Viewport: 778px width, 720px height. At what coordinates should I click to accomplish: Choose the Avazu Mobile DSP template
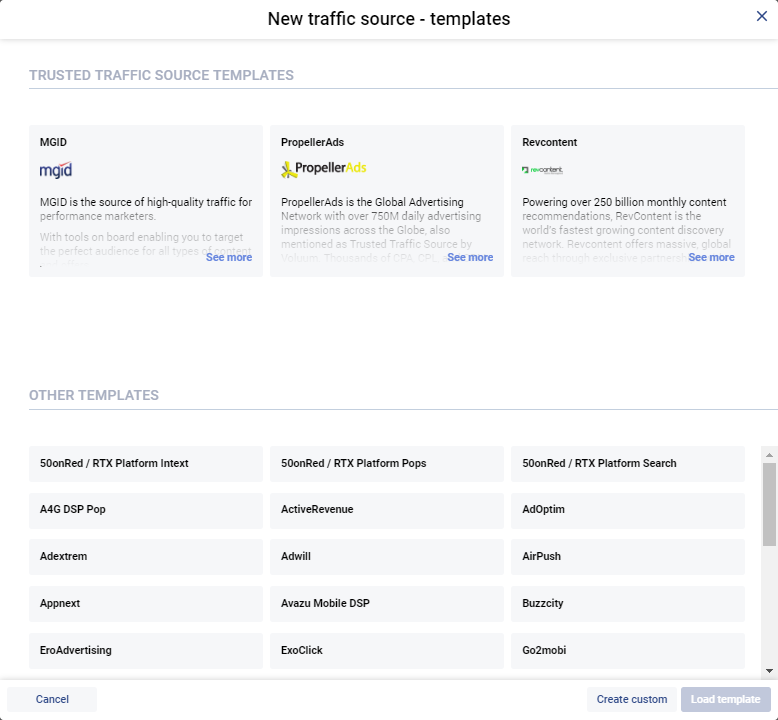387,603
